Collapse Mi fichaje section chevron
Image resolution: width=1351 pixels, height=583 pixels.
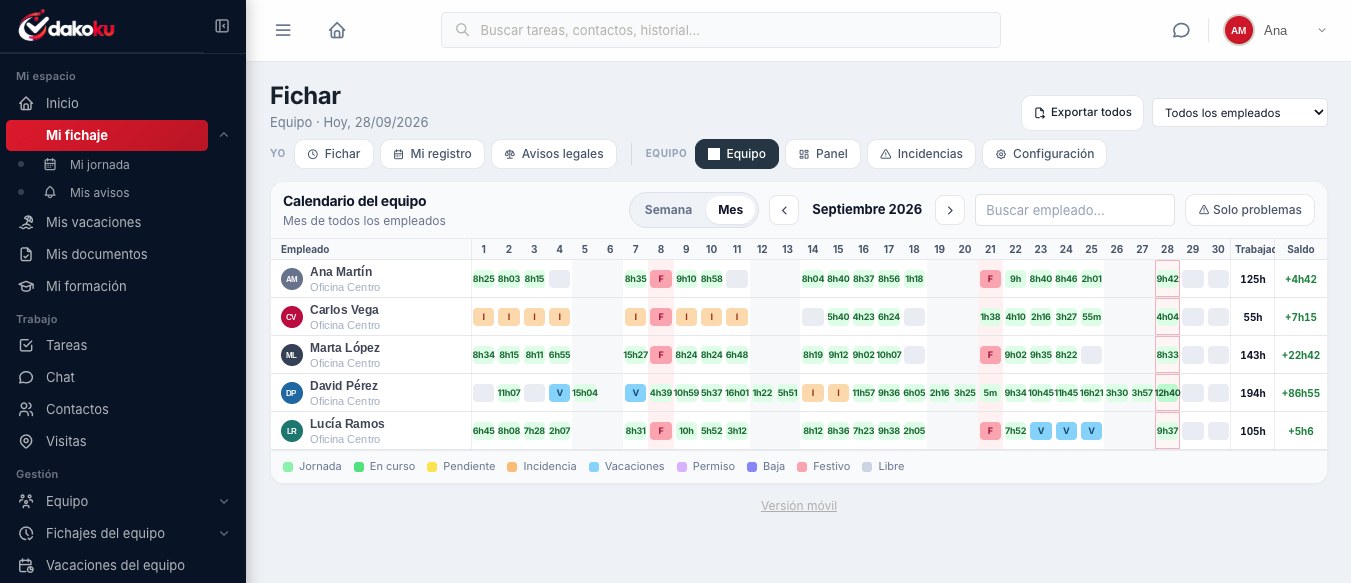(224, 135)
